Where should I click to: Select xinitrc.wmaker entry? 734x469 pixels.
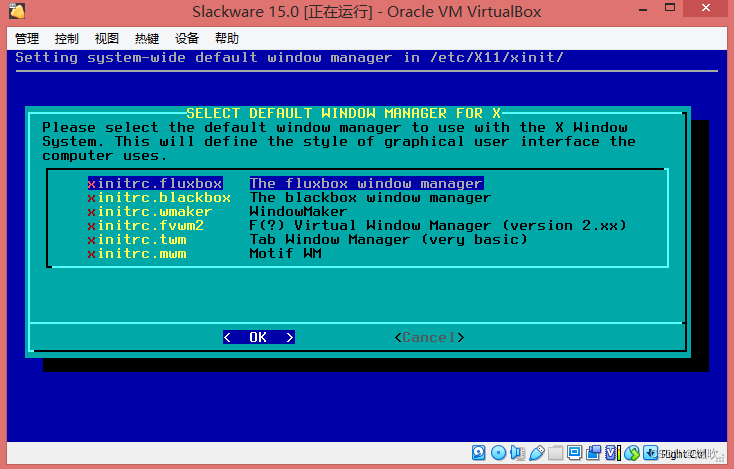pyautogui.click(x=150, y=211)
